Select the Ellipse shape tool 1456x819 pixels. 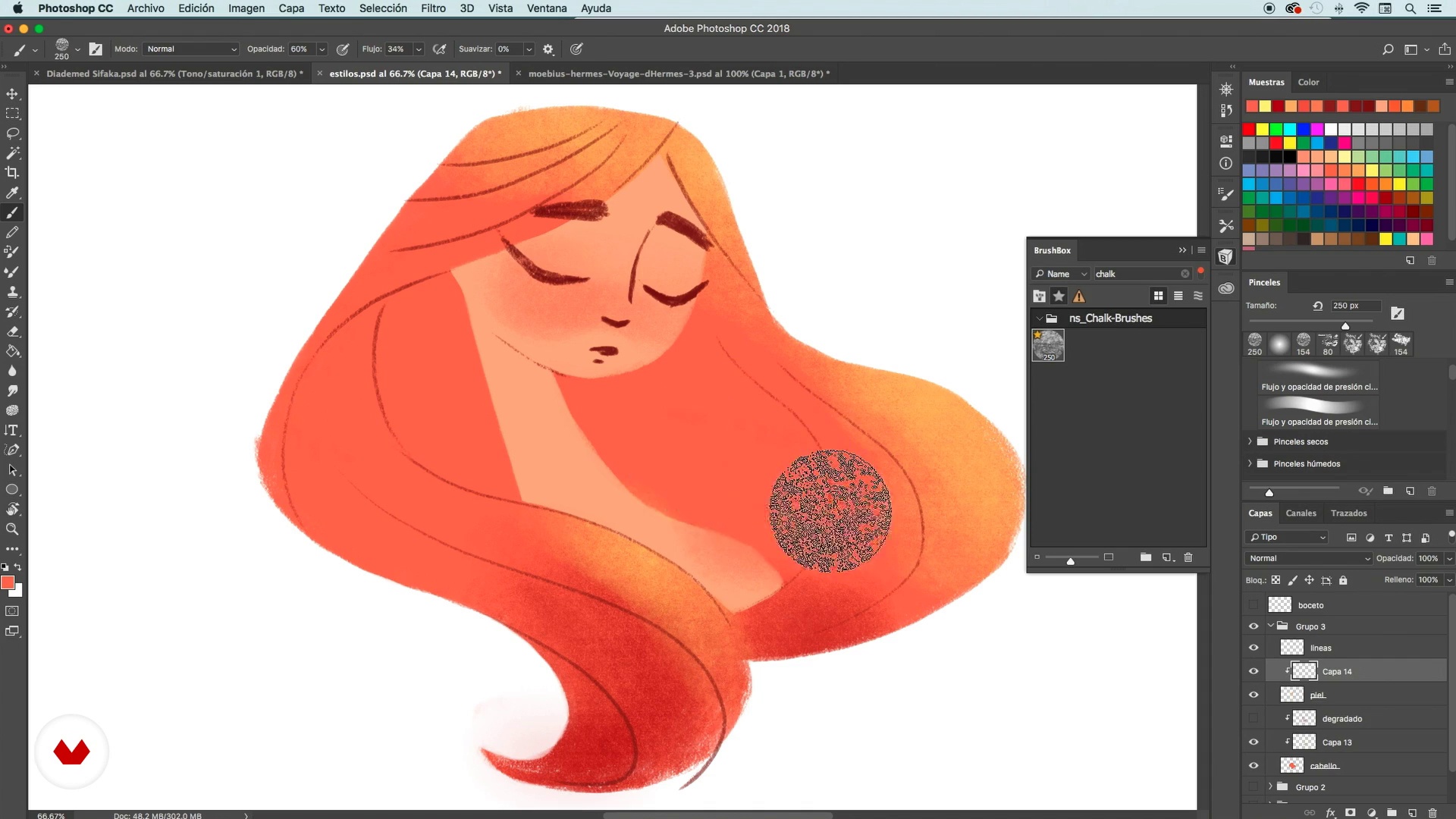(12, 490)
